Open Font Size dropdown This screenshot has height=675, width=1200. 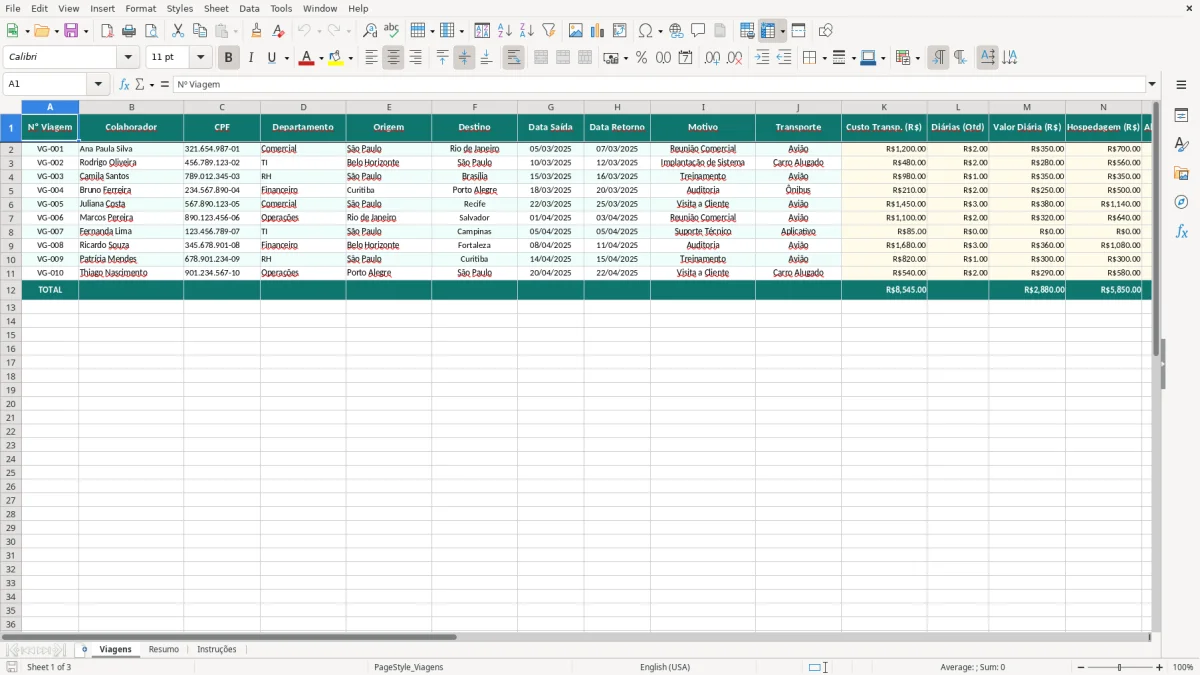pyautogui.click(x=200, y=58)
